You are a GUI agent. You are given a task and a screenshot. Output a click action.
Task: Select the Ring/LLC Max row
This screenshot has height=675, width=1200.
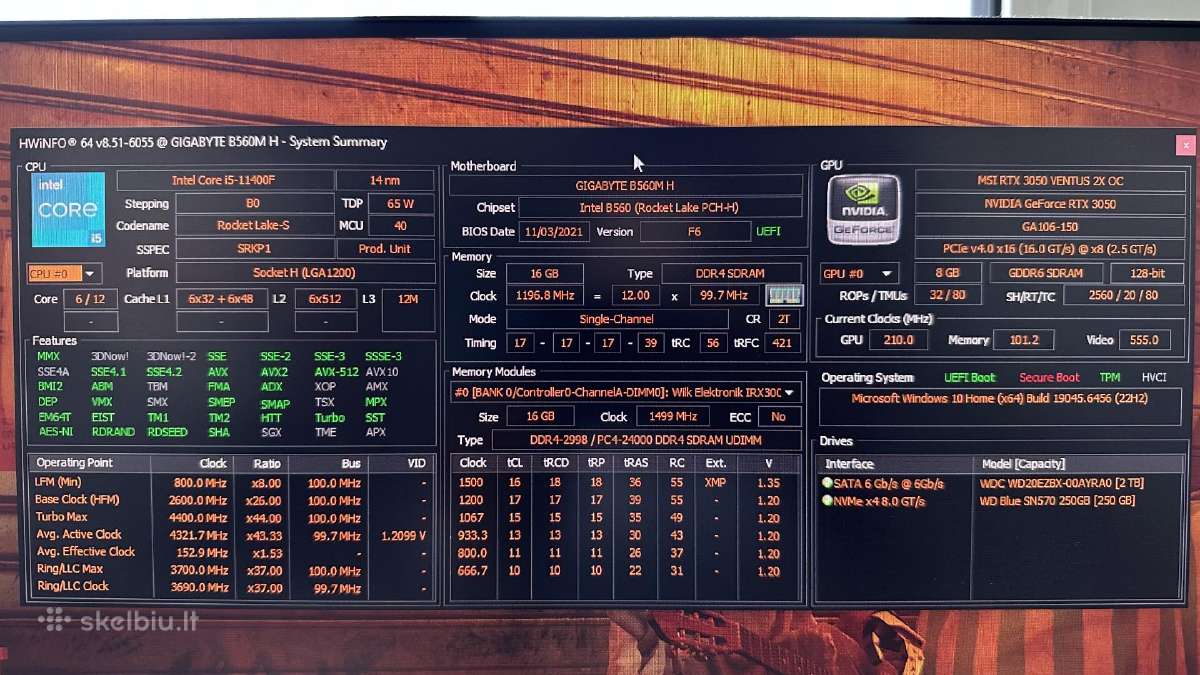pos(232,569)
